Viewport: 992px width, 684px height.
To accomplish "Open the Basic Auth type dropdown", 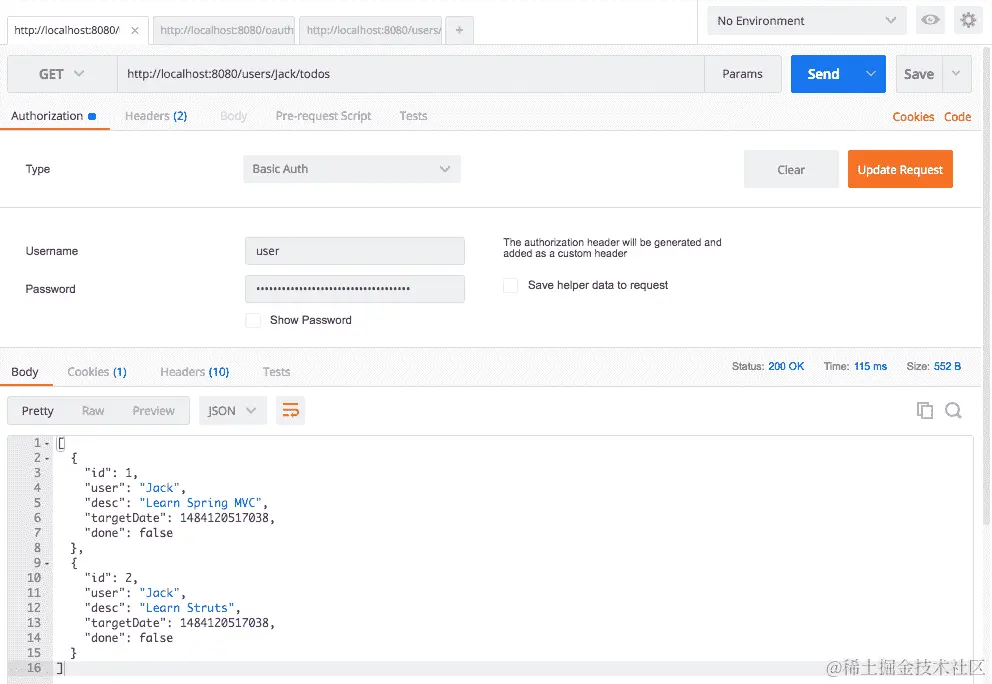I will 352,169.
